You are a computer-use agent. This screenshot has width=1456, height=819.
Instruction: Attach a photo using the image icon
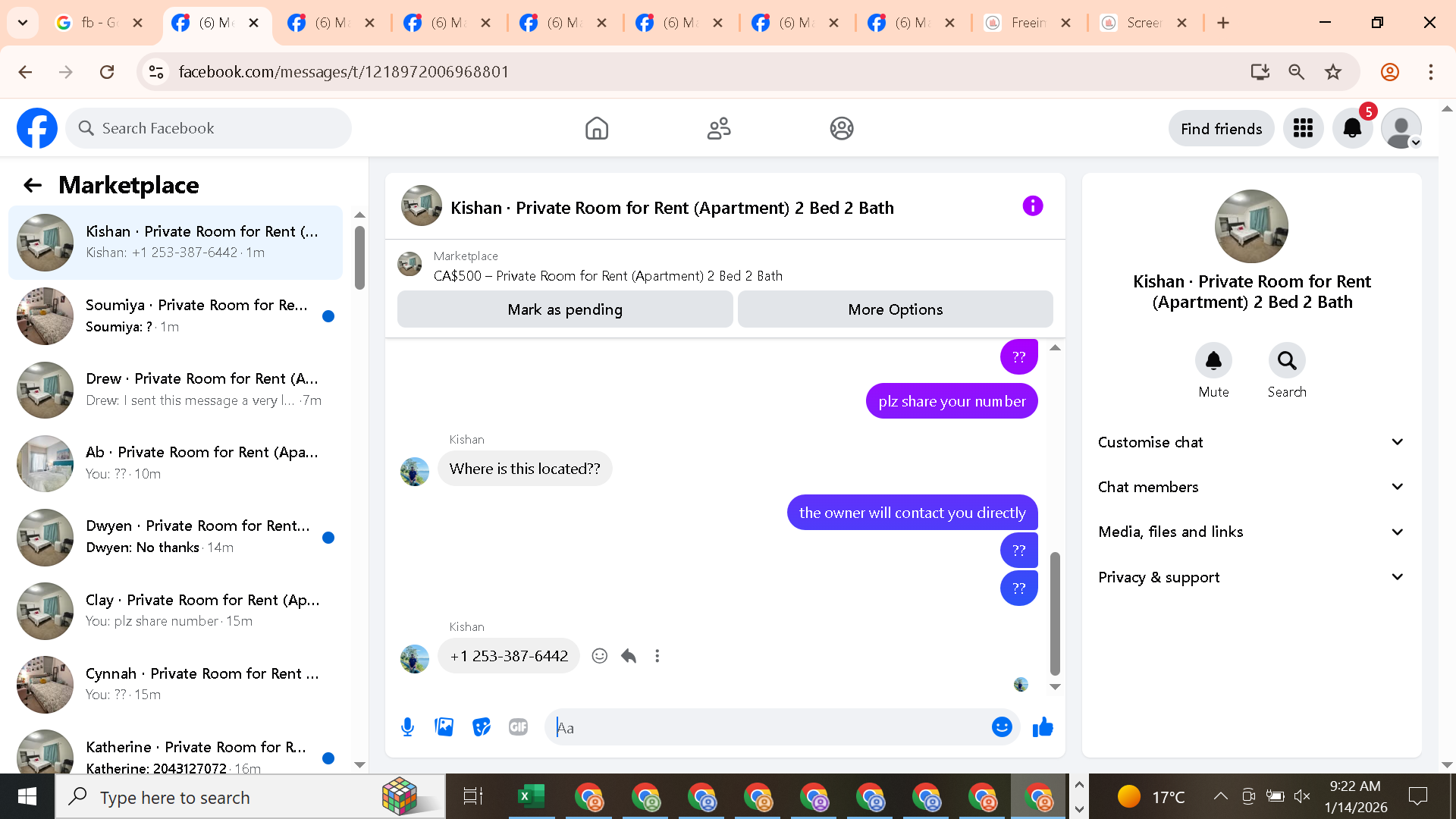point(444,727)
